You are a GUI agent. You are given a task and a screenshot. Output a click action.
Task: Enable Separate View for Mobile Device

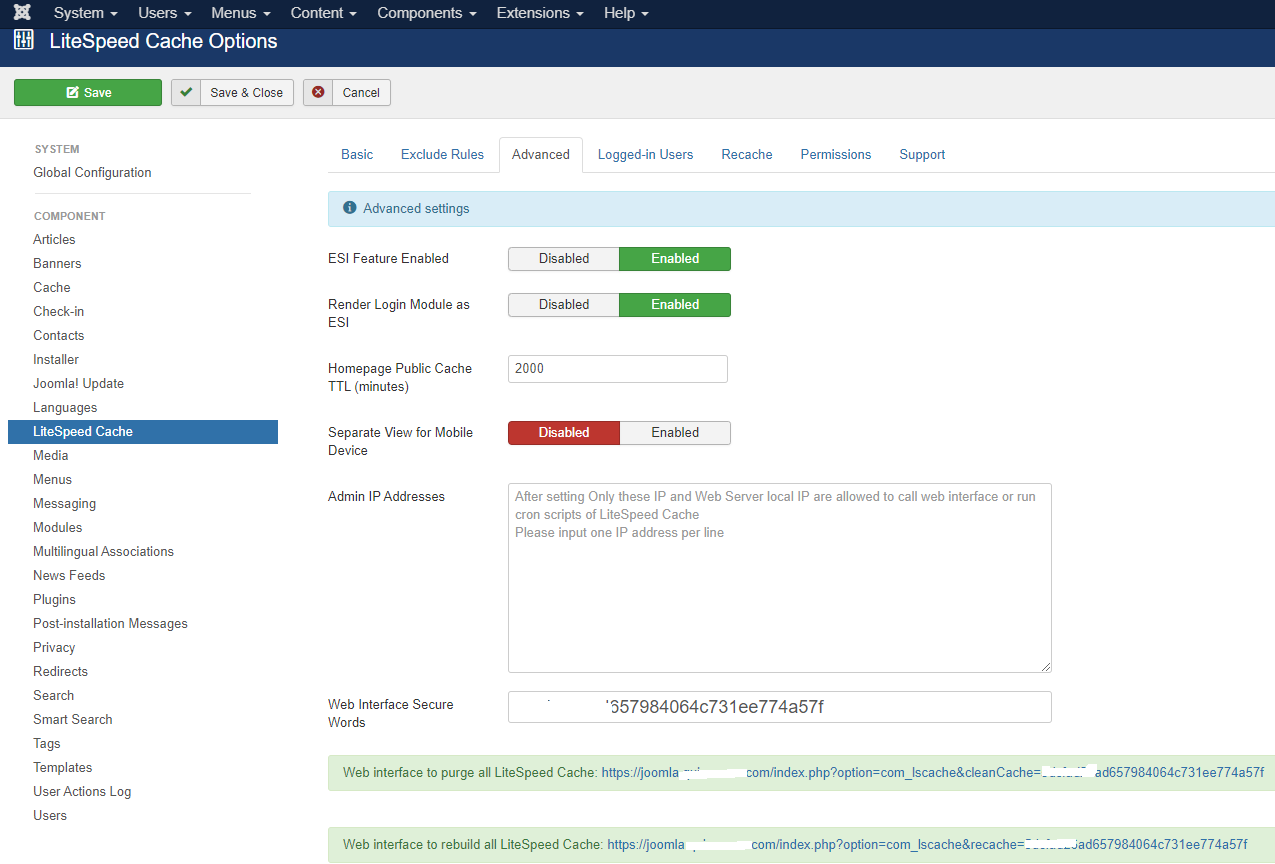pos(675,432)
